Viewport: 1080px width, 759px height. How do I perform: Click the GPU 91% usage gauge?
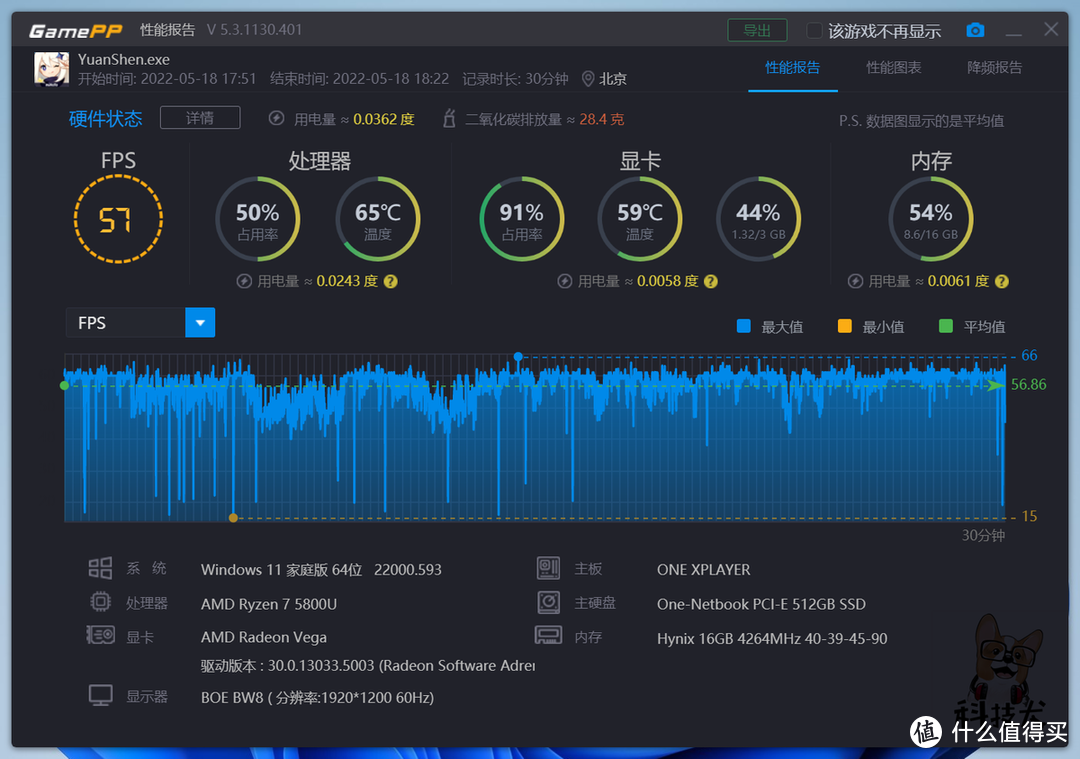521,219
